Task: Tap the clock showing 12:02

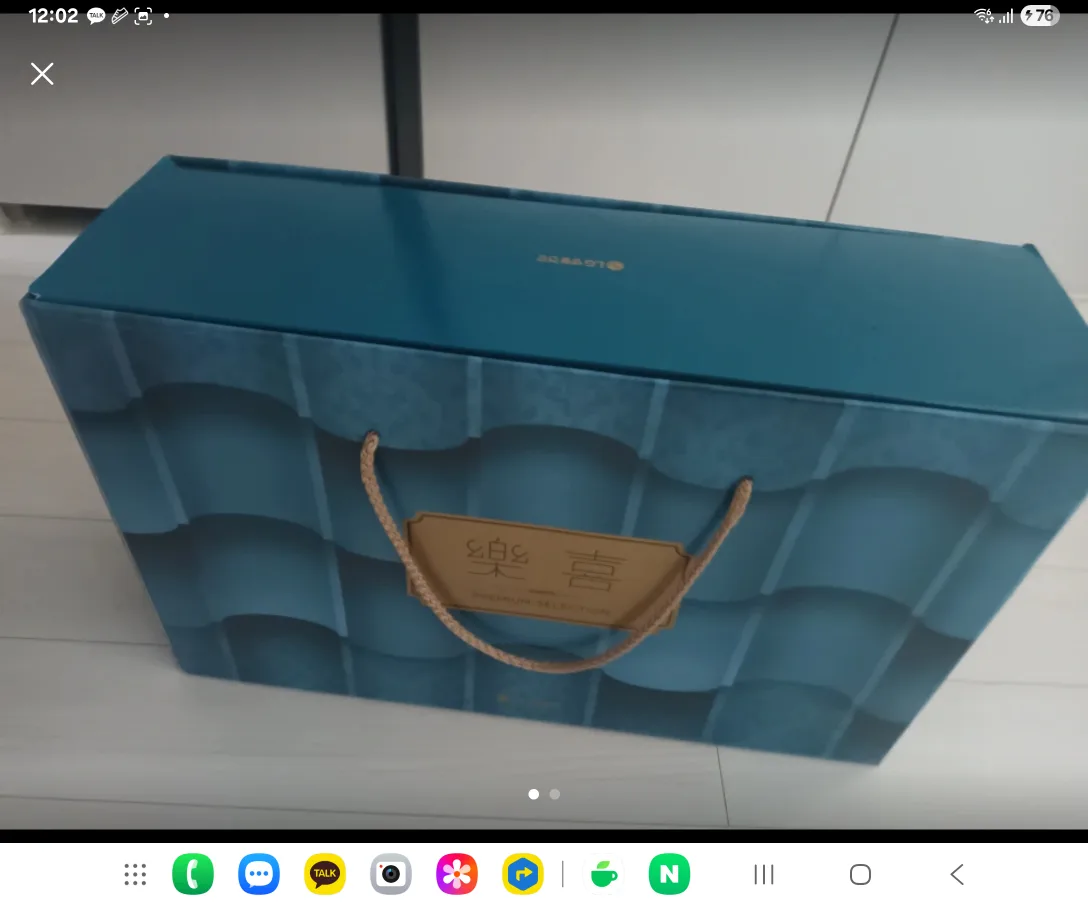Action: (x=53, y=16)
